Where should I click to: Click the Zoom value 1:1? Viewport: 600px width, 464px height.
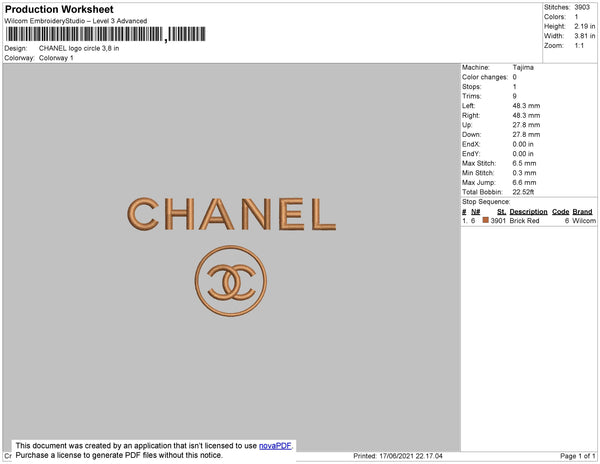coord(579,46)
